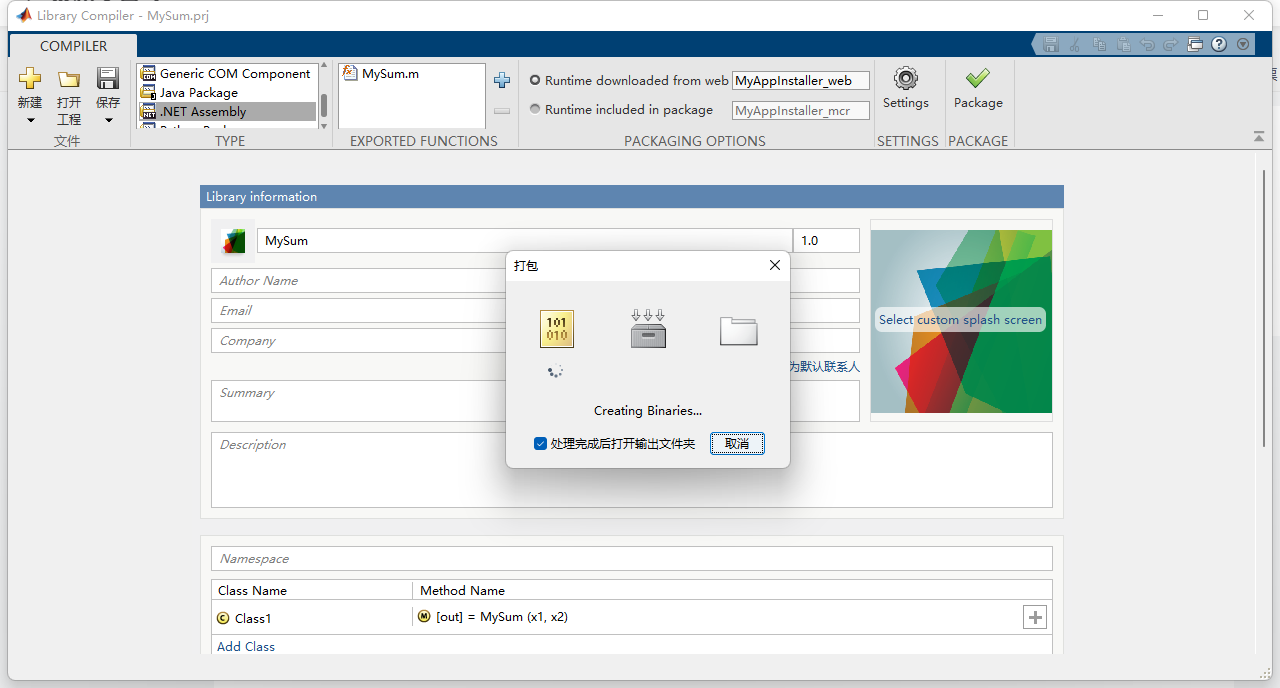
Task: Click the Description text area
Action: (631, 470)
